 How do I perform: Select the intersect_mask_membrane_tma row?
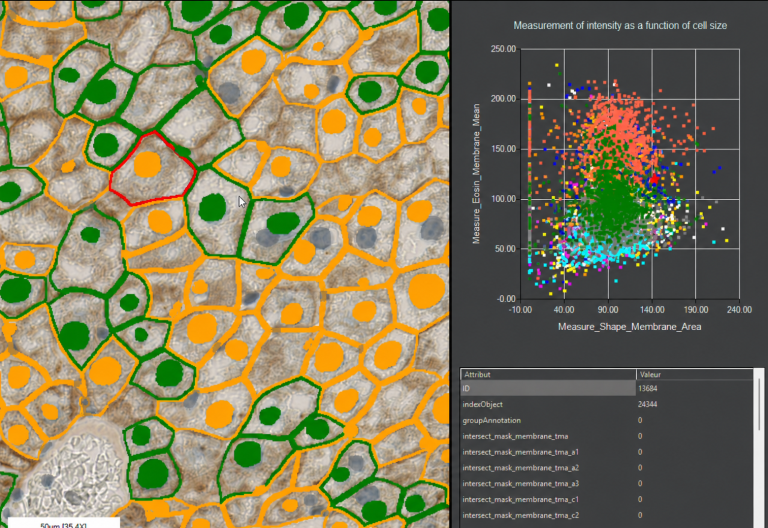tap(608, 436)
